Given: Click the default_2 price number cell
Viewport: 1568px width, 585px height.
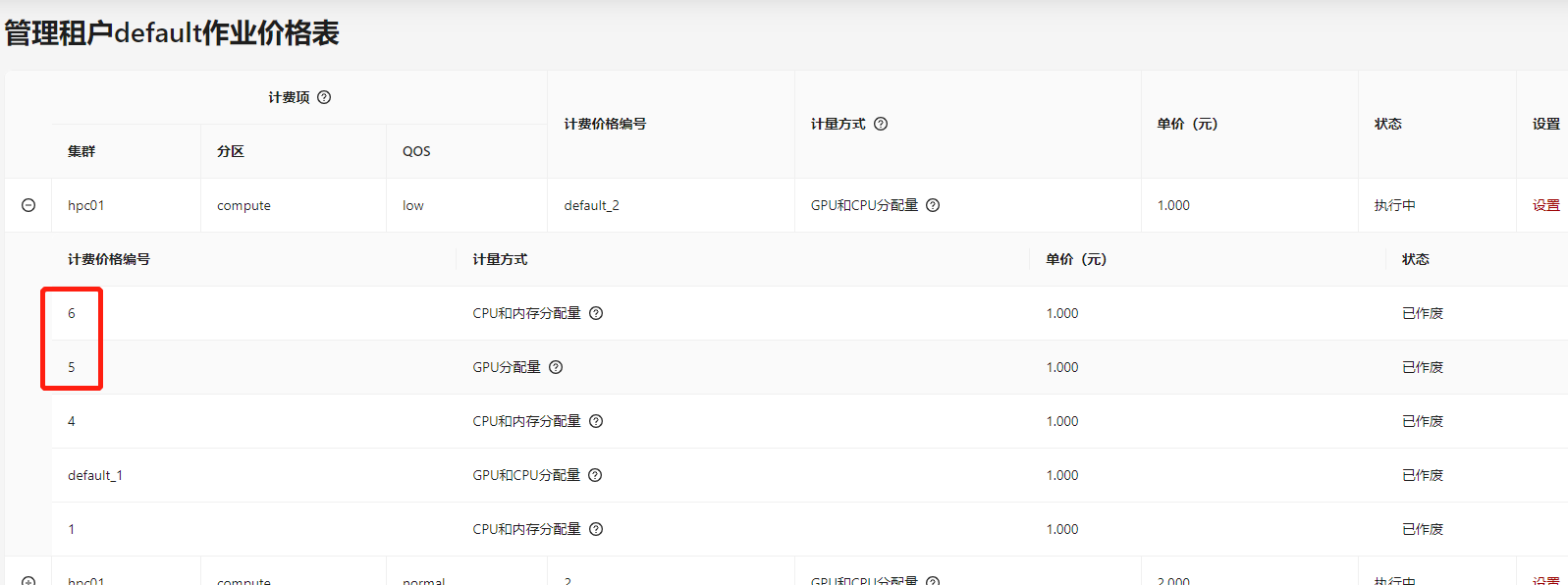Looking at the screenshot, I should coord(591,205).
